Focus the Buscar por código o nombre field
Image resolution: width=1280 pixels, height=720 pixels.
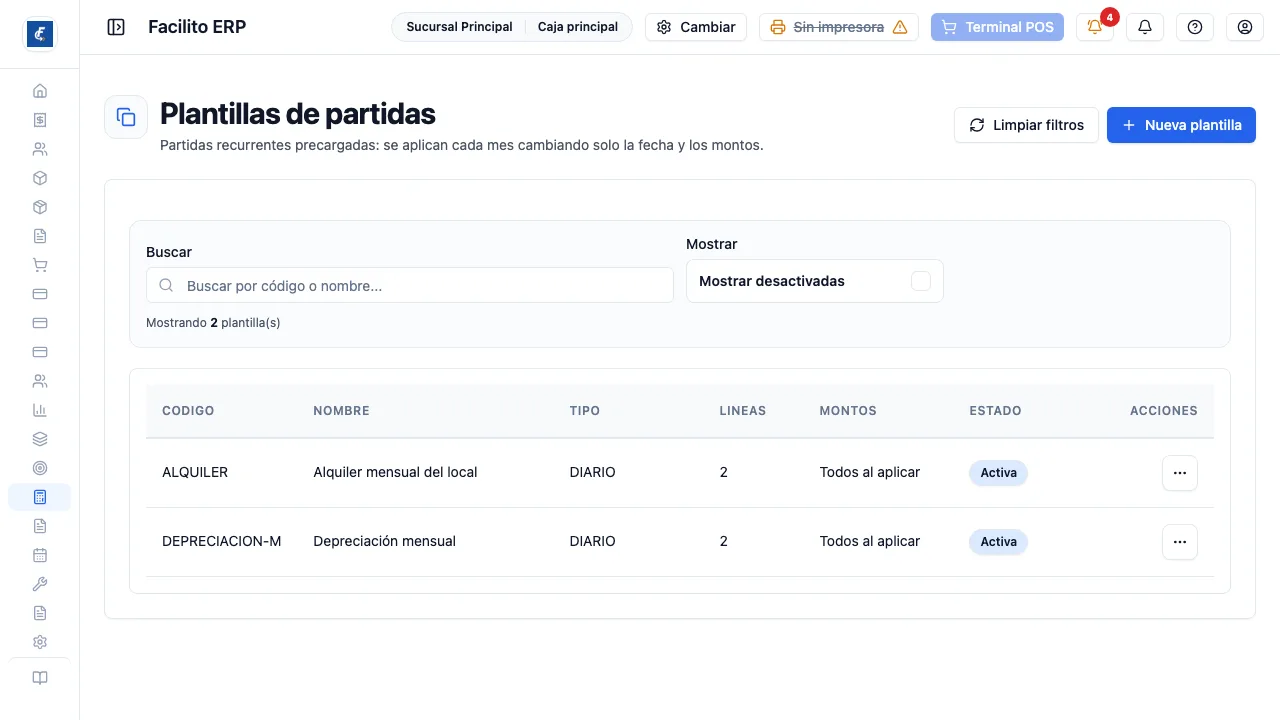tap(410, 285)
